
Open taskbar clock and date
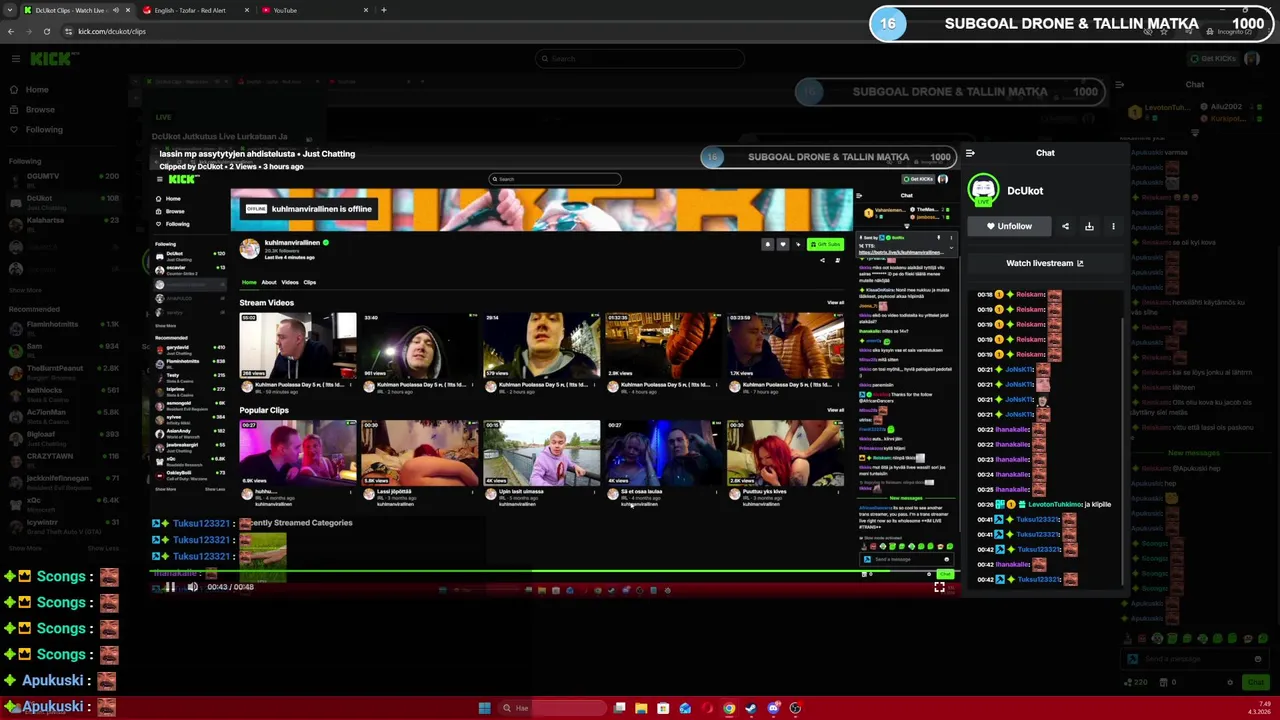[1259, 708]
